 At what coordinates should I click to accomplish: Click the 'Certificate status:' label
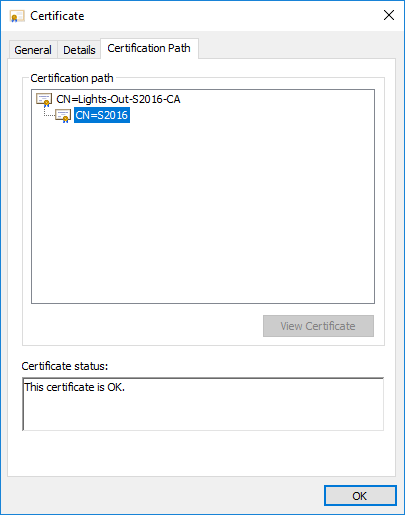point(65,366)
